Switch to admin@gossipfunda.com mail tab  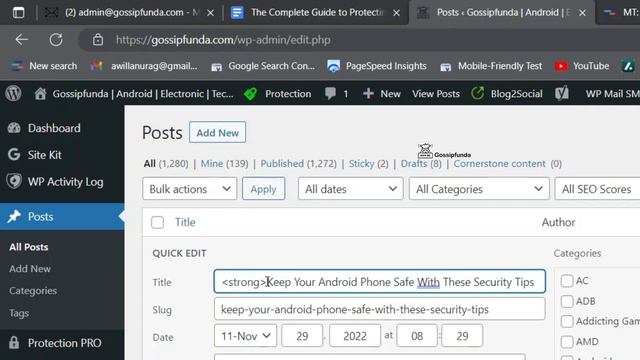[130, 13]
